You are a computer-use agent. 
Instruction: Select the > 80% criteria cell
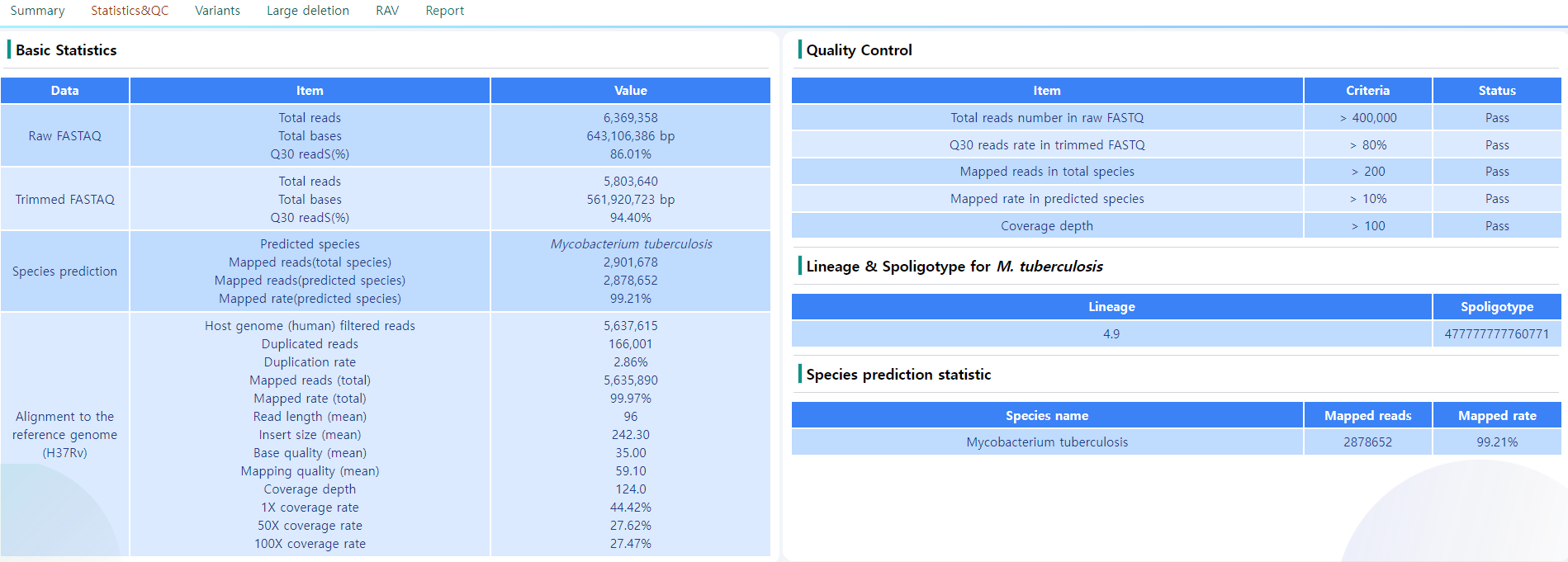click(1368, 145)
